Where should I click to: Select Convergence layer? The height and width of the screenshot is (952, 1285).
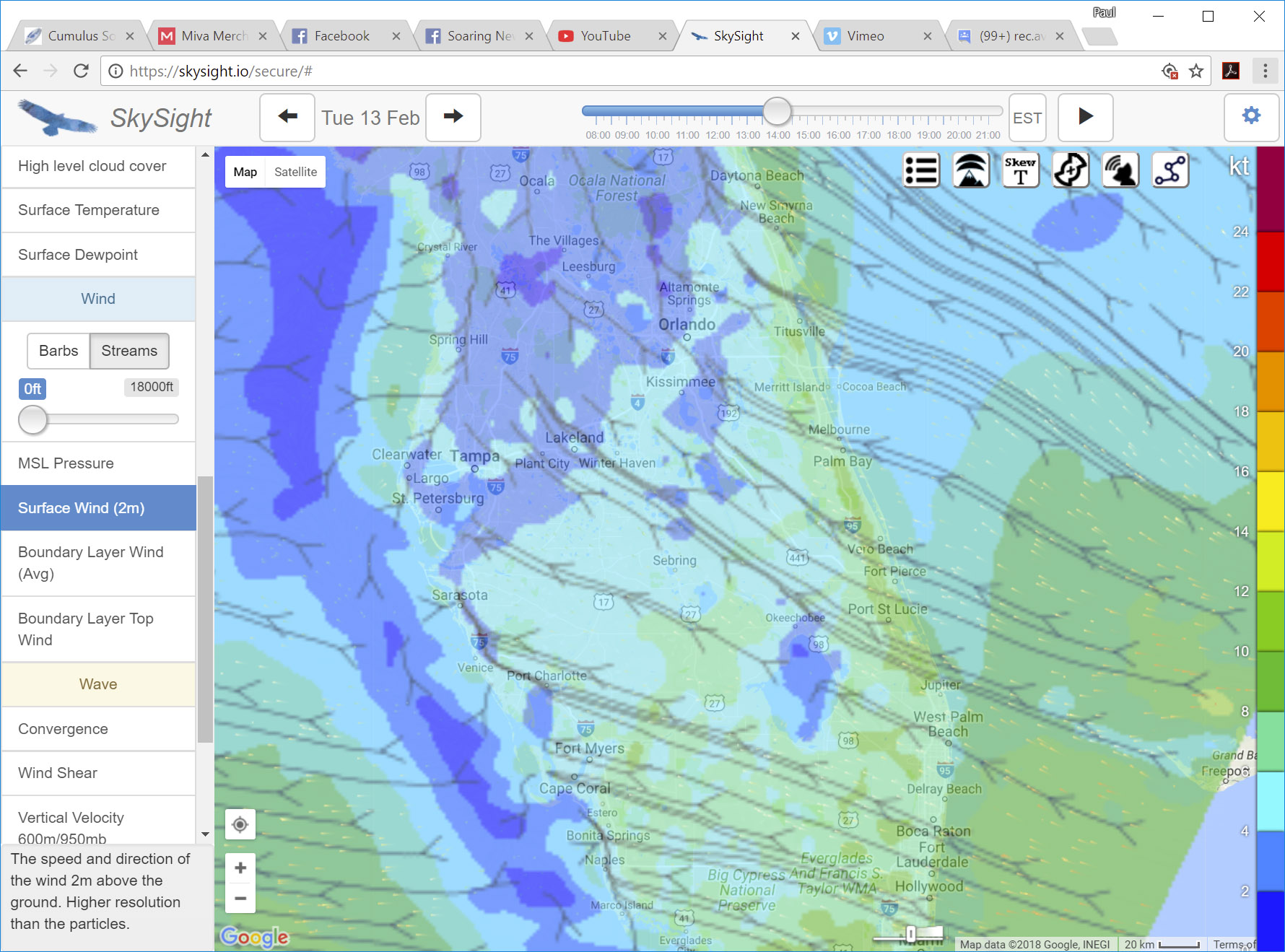point(98,729)
